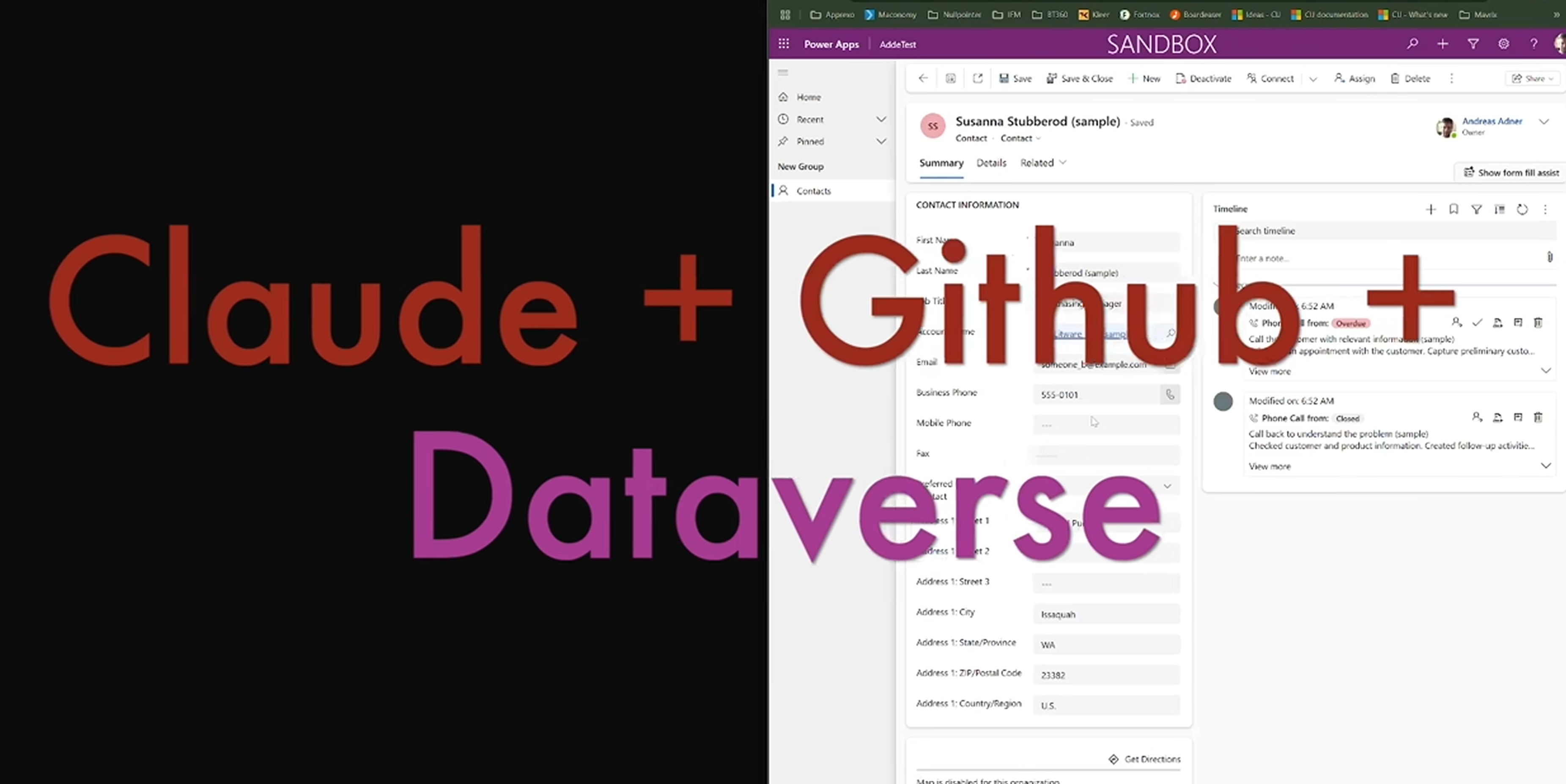Viewport: 1566px width, 784px height.
Task: Open Andreas Adner owner link
Action: pyautogui.click(x=1492, y=121)
